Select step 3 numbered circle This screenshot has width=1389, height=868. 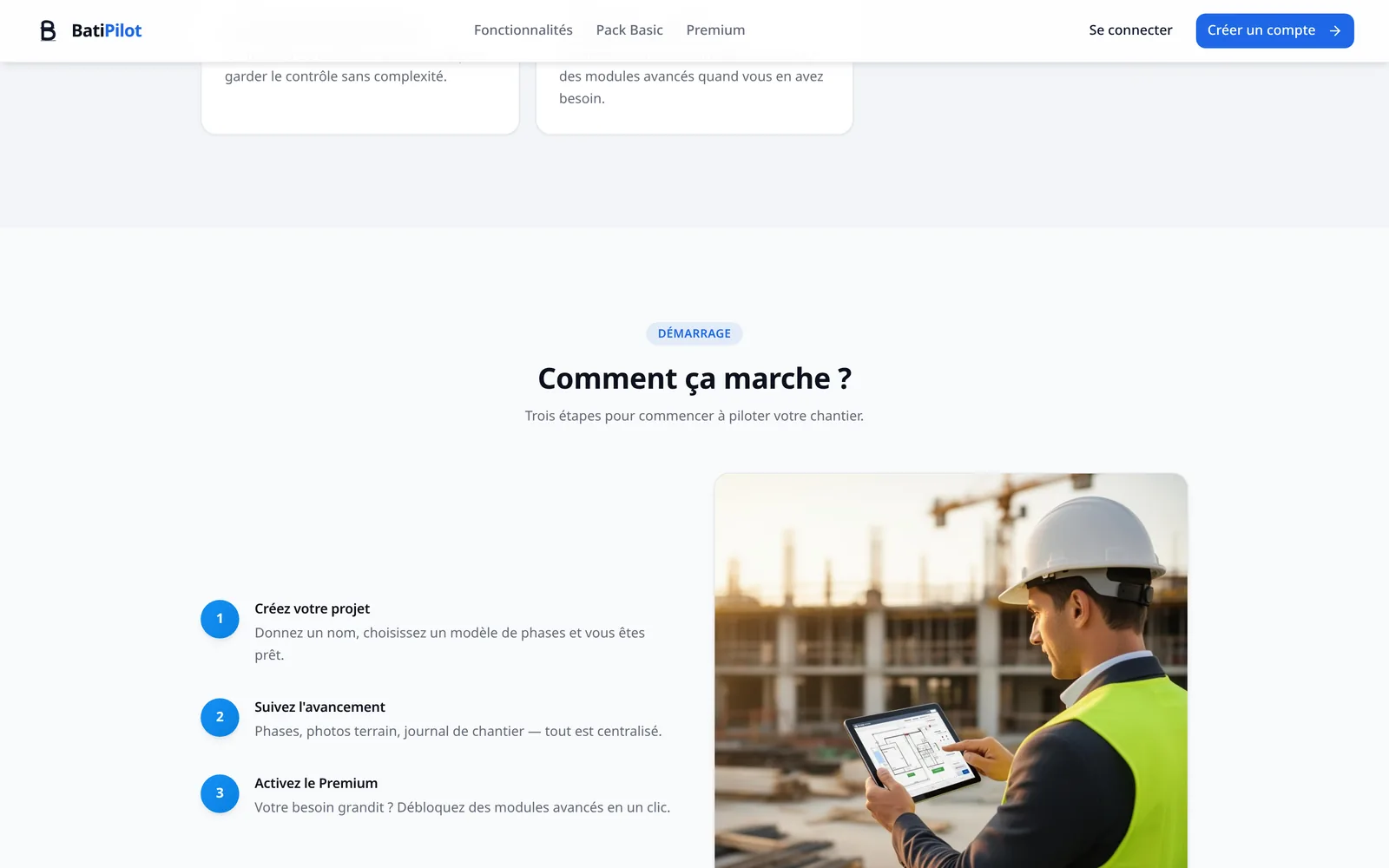point(220,793)
